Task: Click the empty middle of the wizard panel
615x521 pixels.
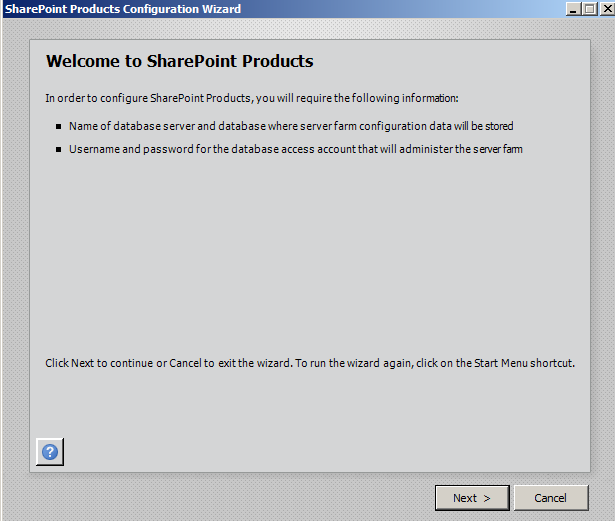Action: click(x=310, y=250)
